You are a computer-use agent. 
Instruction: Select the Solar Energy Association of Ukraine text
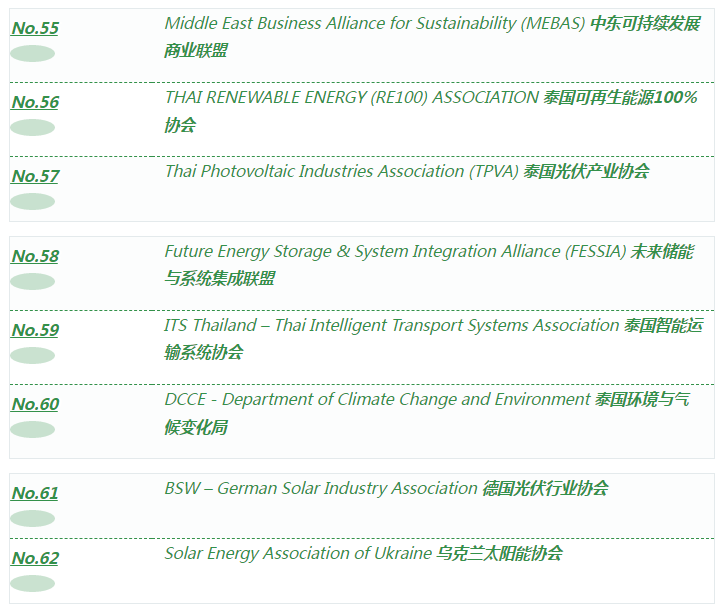[x=298, y=554]
